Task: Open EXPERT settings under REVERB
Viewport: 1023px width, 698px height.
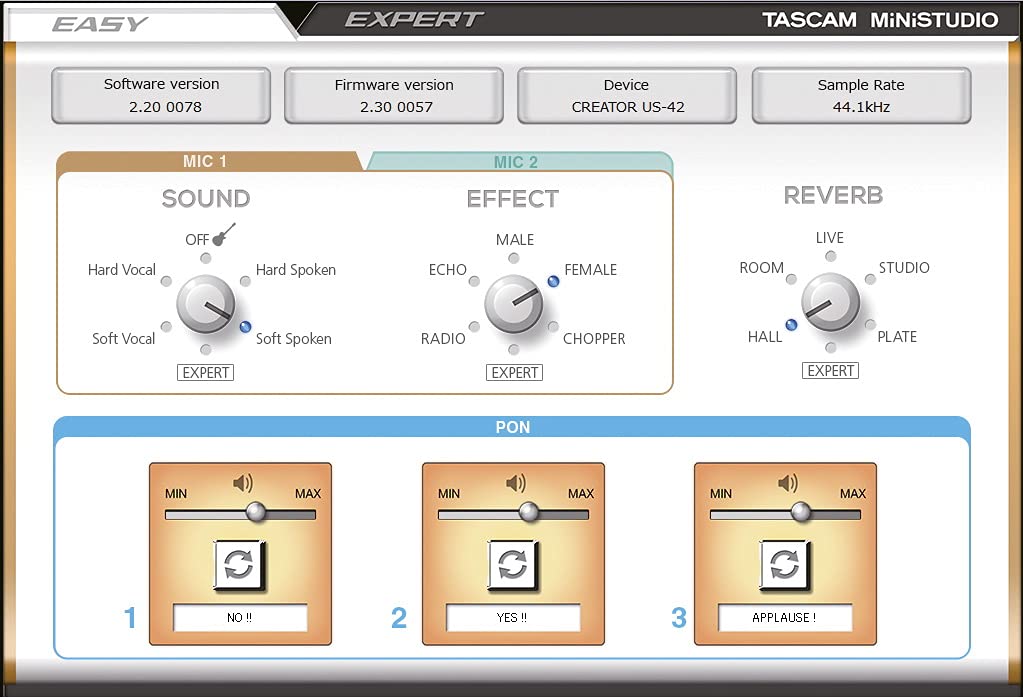Action: (832, 370)
